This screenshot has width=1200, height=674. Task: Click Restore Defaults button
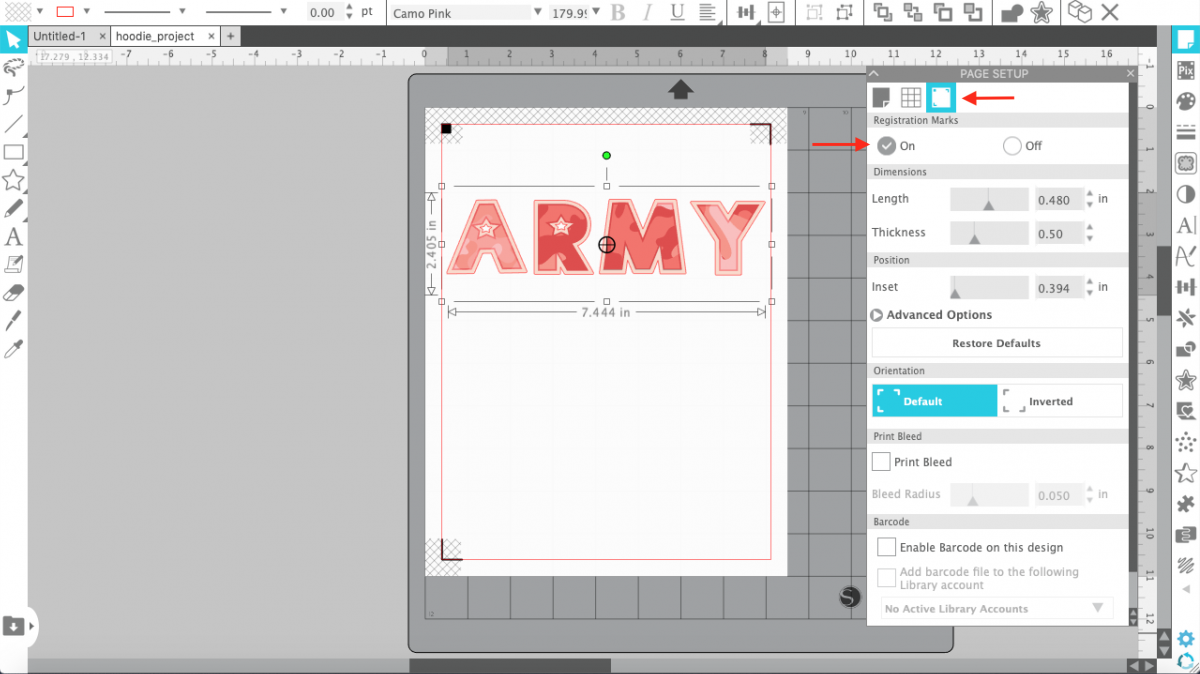(997, 343)
